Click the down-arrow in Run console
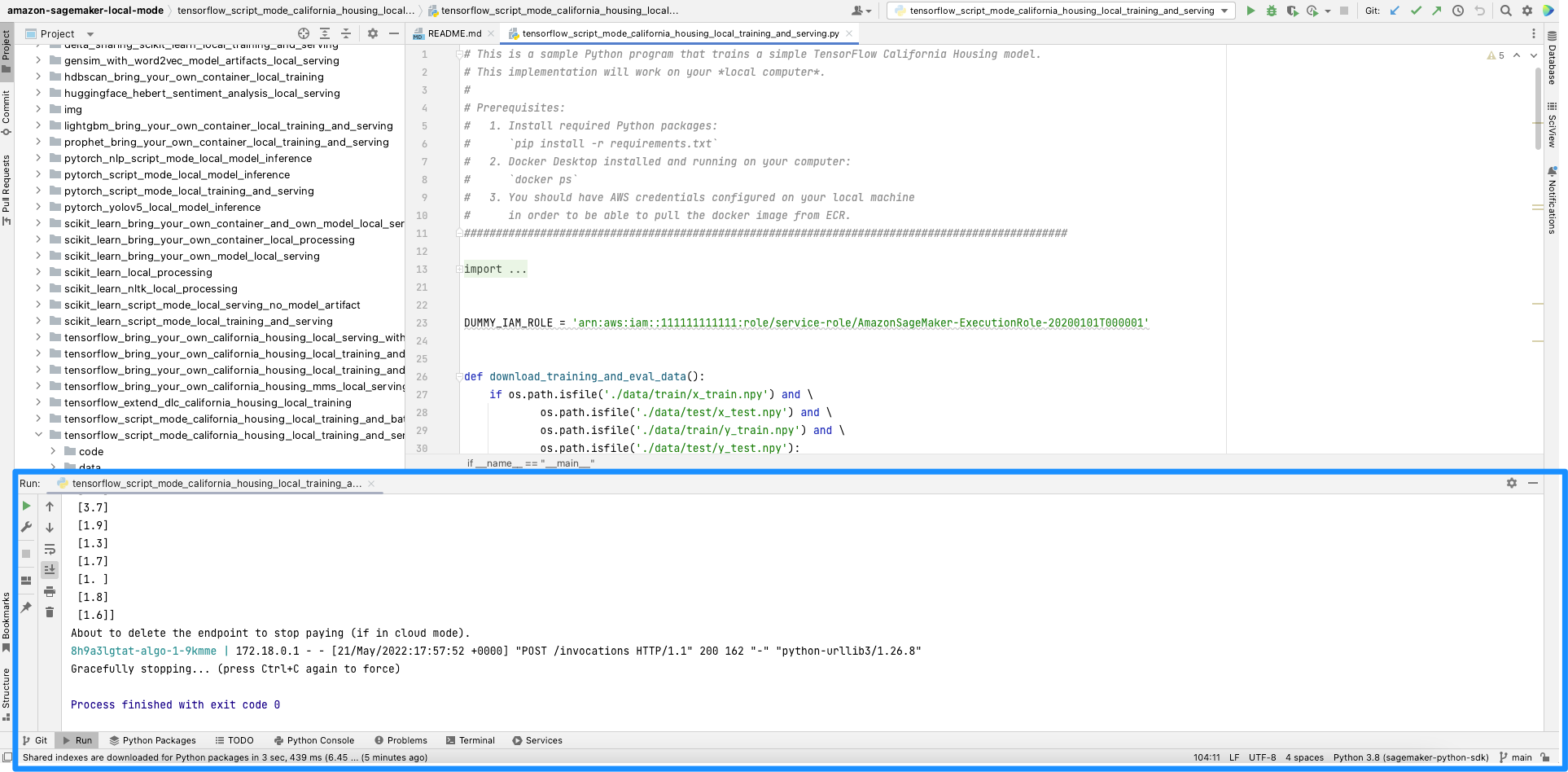Viewport: 1568px width, 772px height. pos(50,528)
